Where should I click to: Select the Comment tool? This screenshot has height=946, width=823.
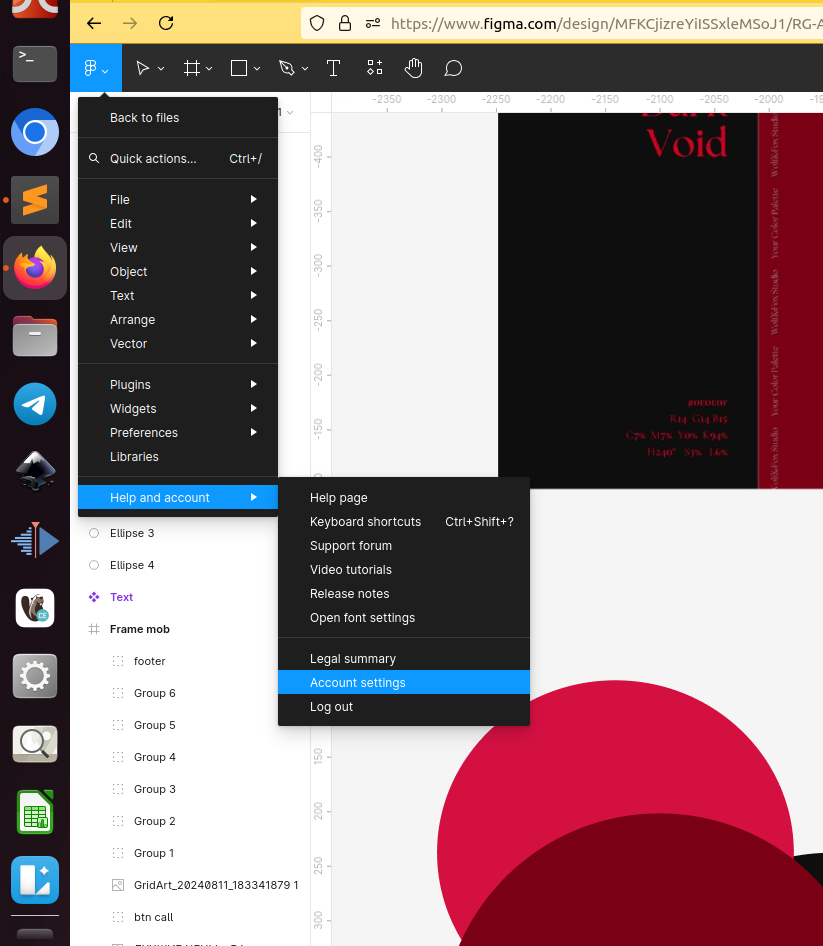(453, 68)
